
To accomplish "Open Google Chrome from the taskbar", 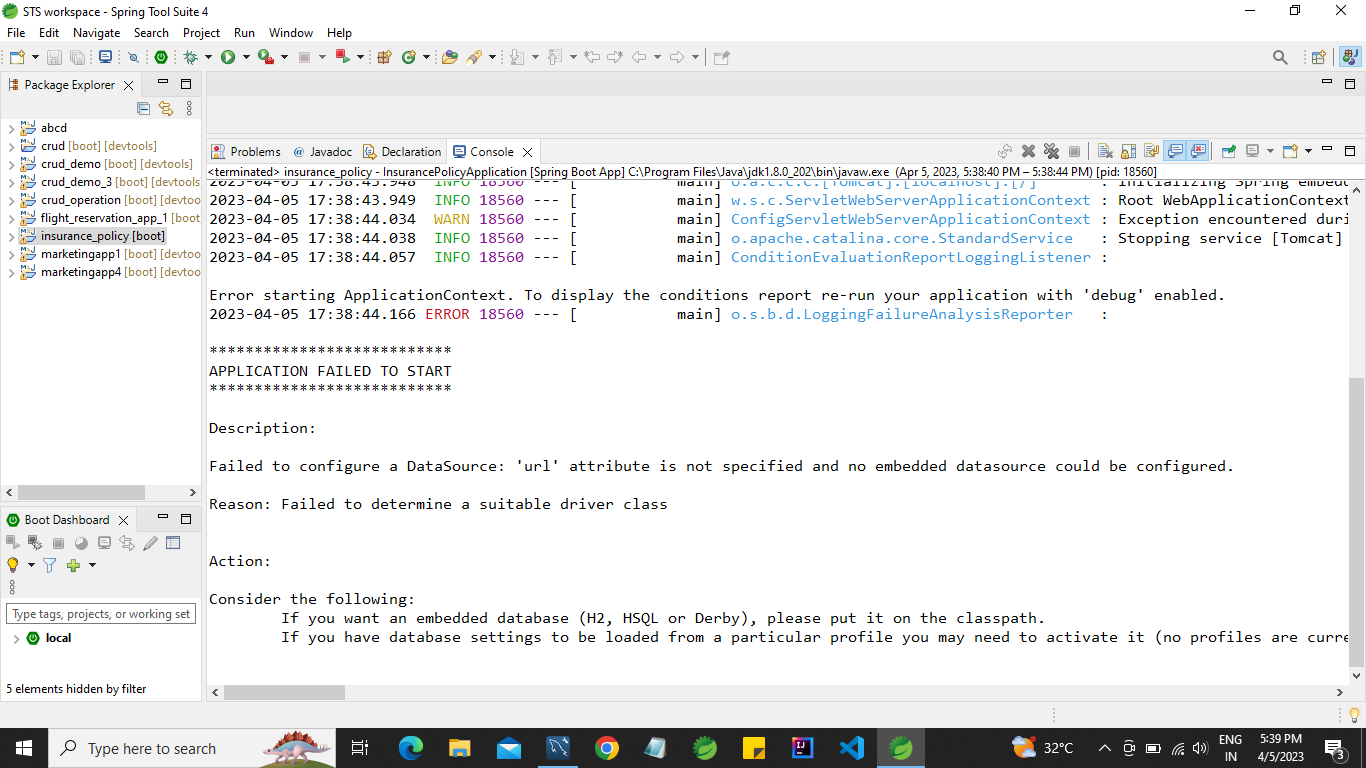I will (x=606, y=748).
